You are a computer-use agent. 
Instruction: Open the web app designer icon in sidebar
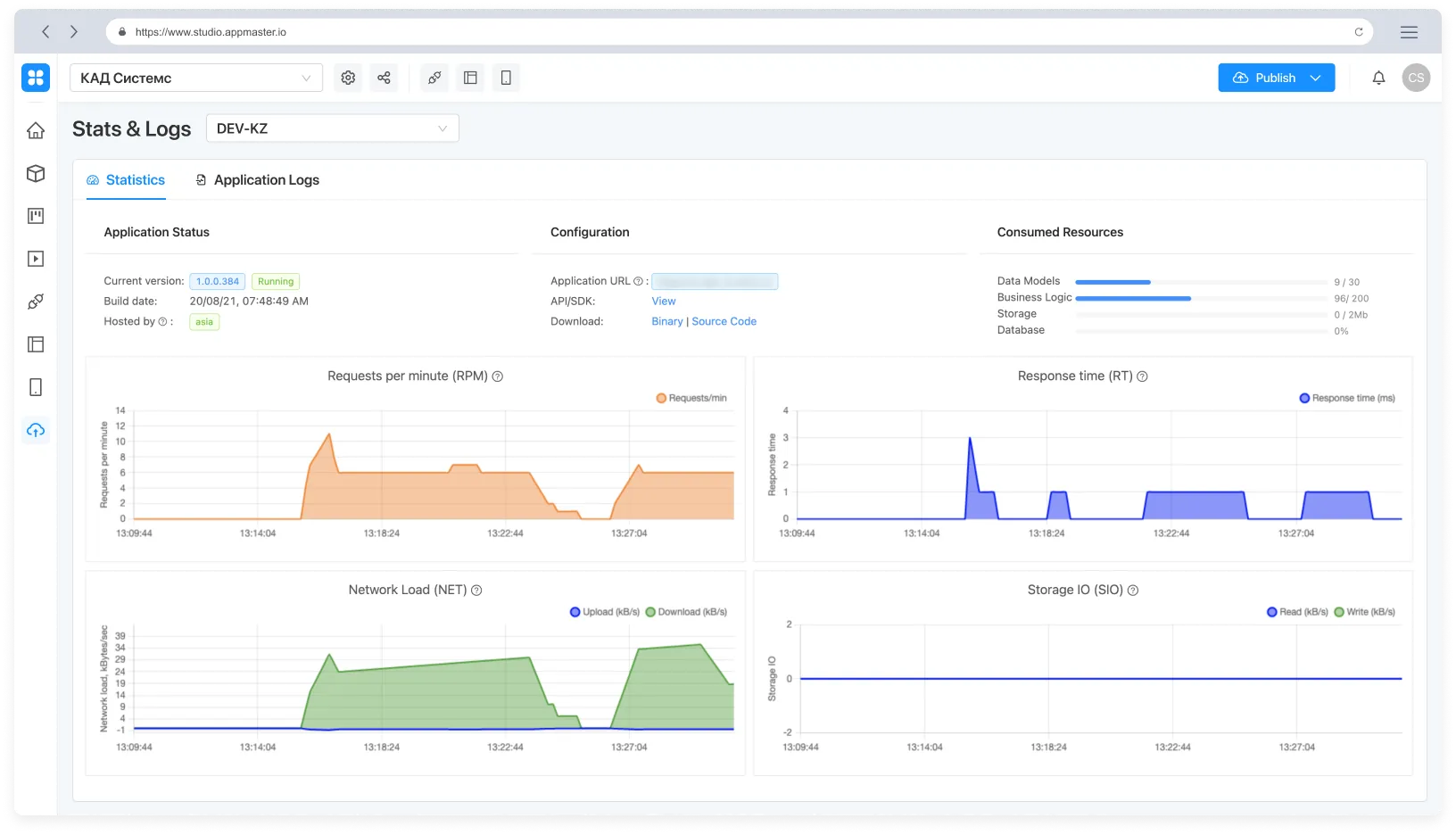coord(36,343)
